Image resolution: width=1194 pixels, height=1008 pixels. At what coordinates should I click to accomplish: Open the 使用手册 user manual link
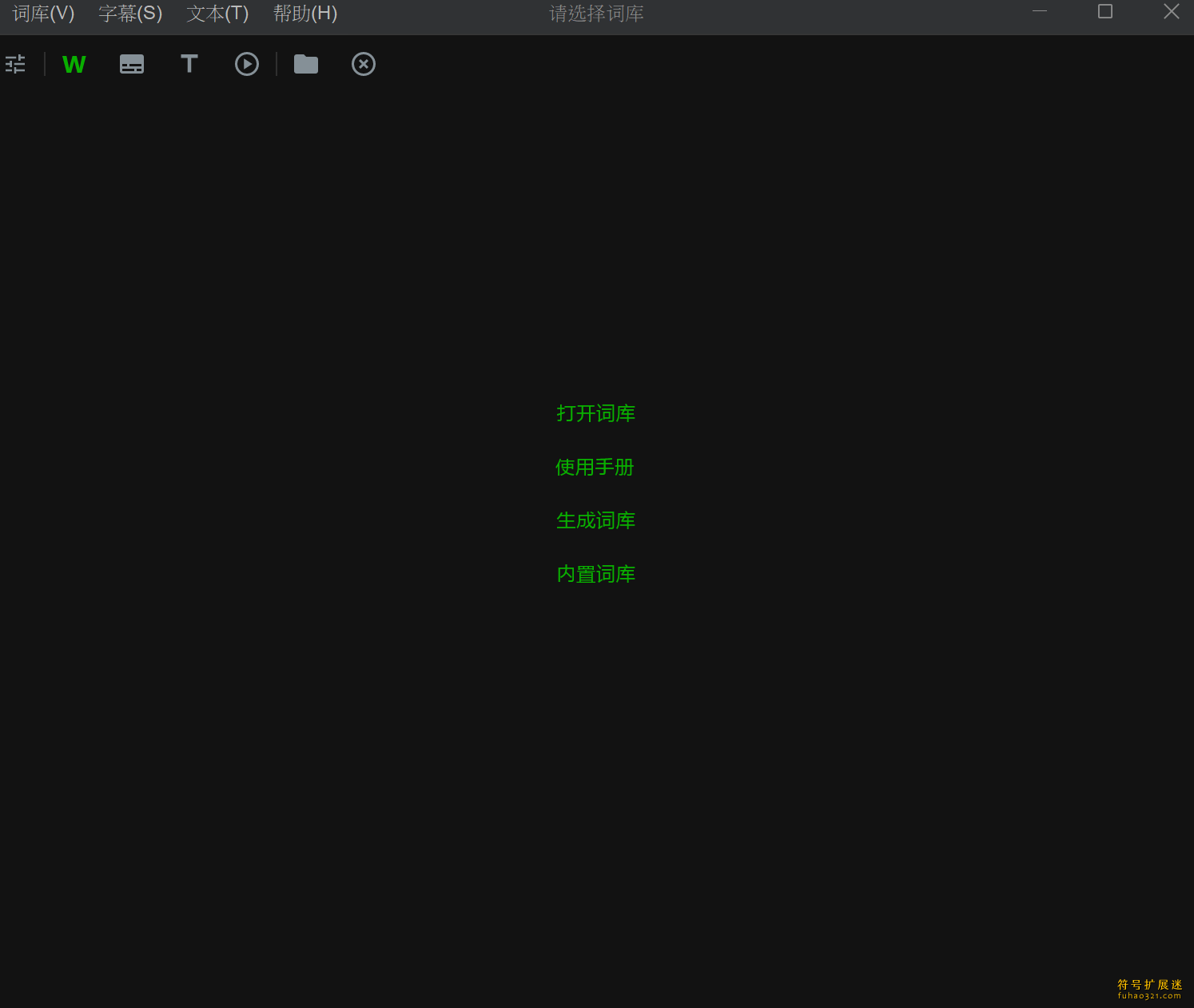click(x=595, y=467)
